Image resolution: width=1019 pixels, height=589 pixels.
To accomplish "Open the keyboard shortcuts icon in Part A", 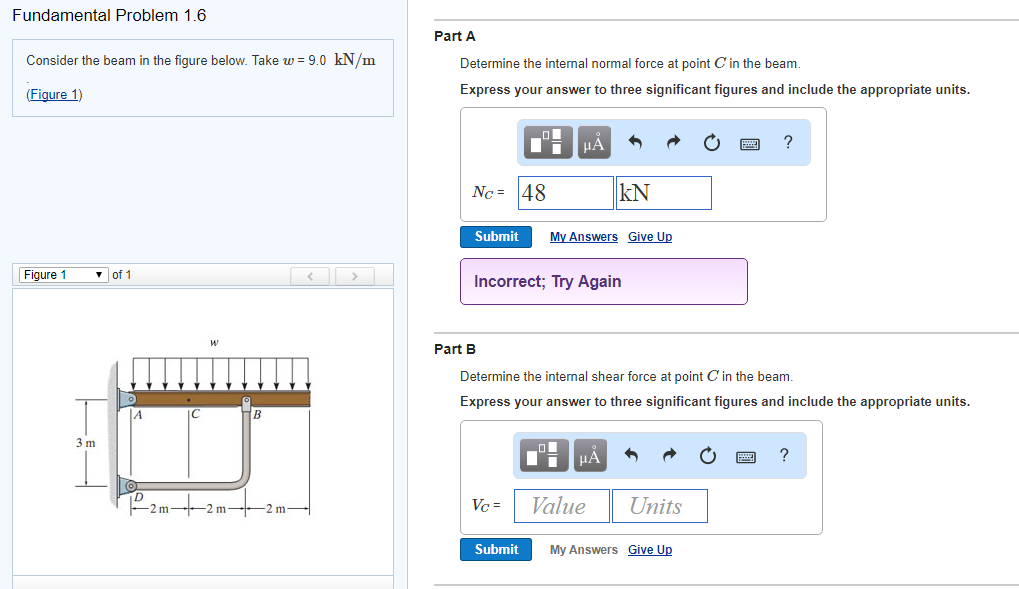I will click(x=747, y=143).
